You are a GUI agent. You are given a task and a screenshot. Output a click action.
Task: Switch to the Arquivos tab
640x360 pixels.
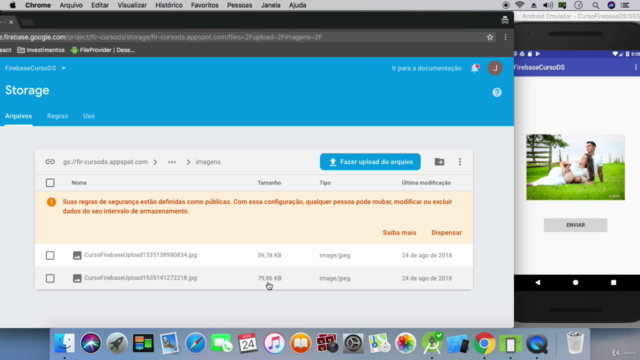(18, 116)
